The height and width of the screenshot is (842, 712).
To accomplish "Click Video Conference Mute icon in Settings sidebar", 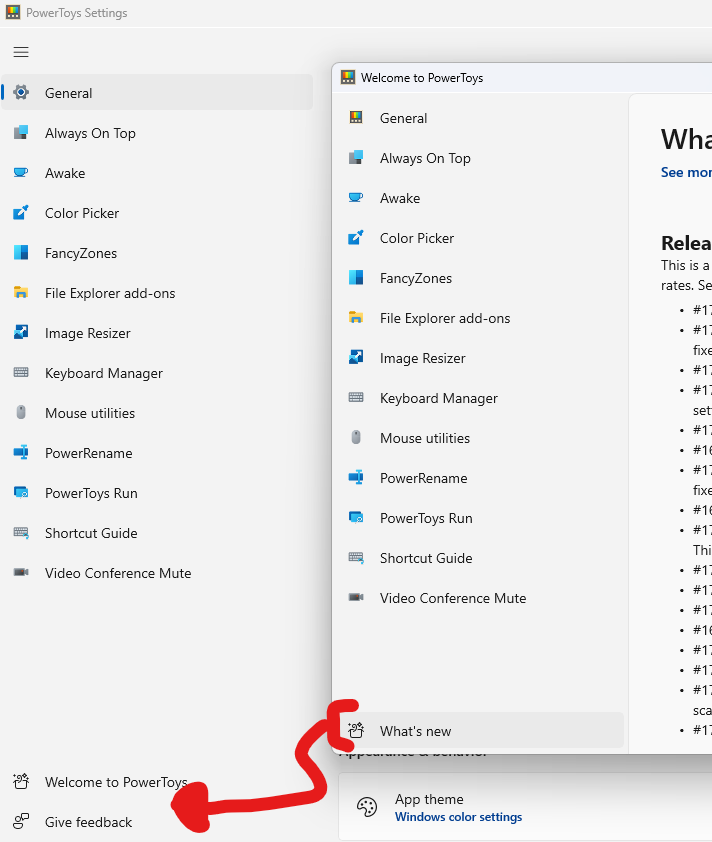I will tap(21, 572).
